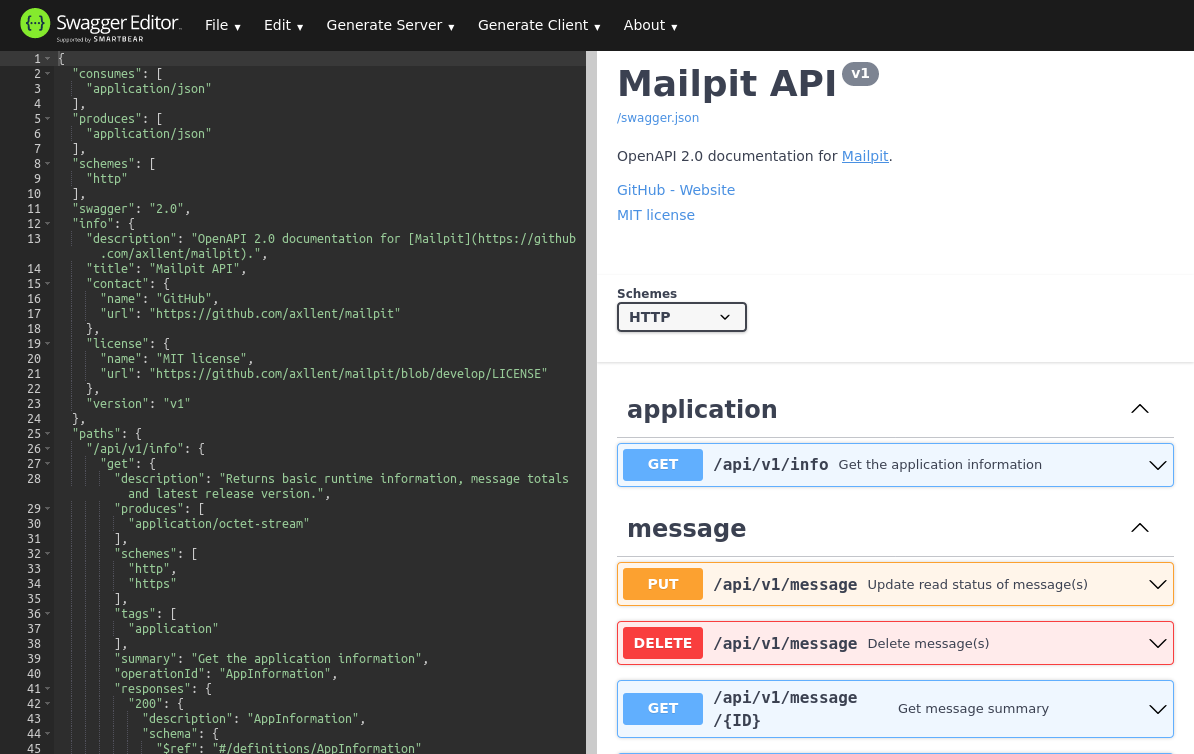The image size is (1194, 754).
Task: Fold code at line 27 get arrow
Action: click(48, 464)
